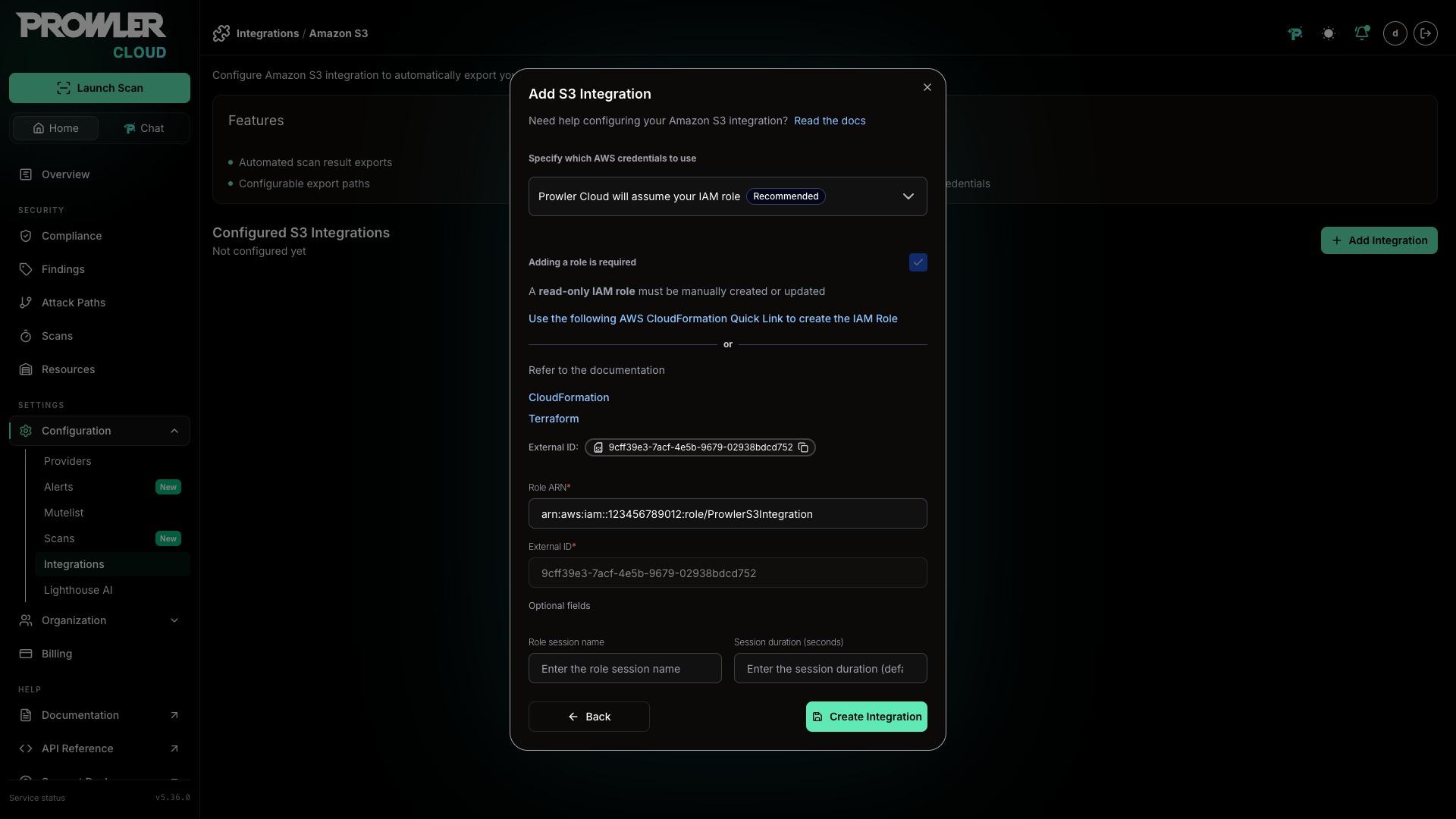The width and height of the screenshot is (1456, 819).
Task: Open the AWS CloudFormation Quick Link
Action: 713,318
